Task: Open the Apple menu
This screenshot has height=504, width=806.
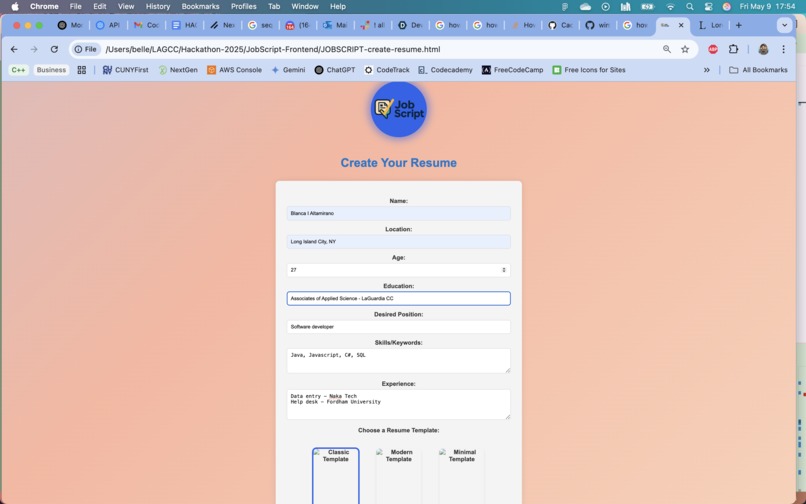Action: tap(15, 7)
